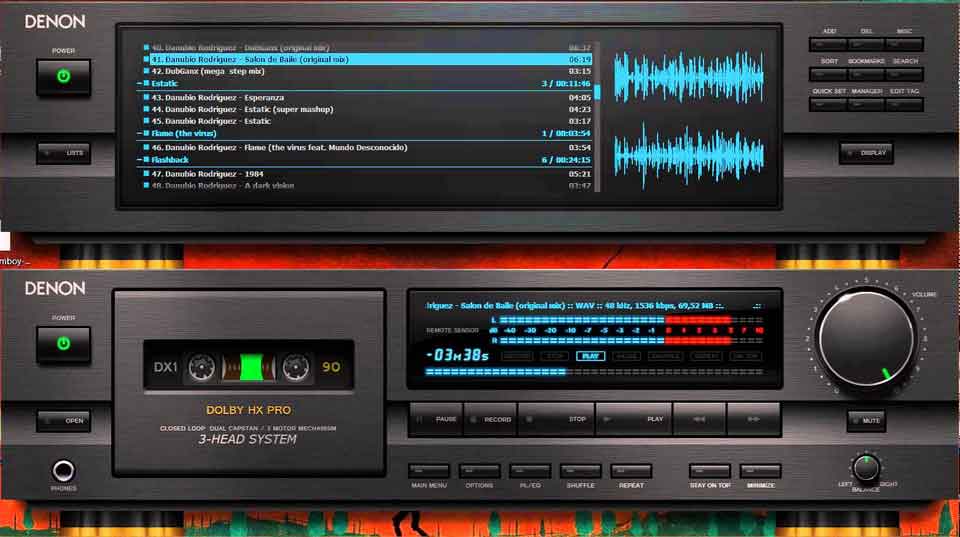The height and width of the screenshot is (537, 960).
Task: Click the RECORD button
Action: click(x=490, y=419)
